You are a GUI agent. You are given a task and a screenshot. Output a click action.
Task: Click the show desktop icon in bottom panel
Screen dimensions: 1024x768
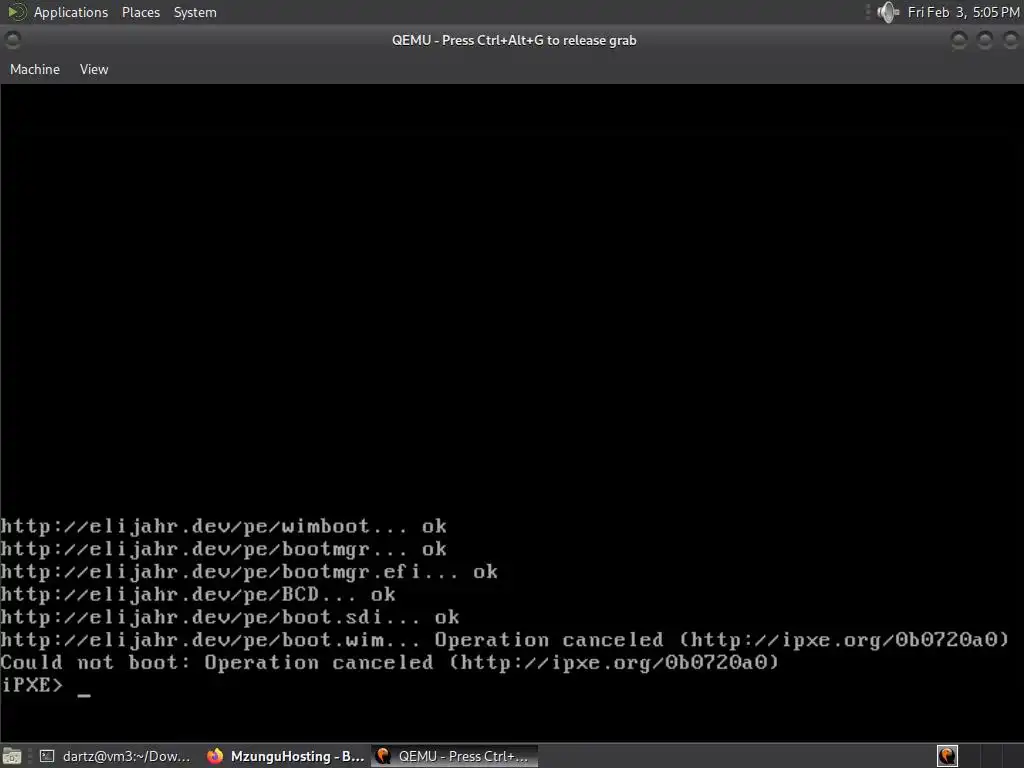pyautogui.click(x=12, y=756)
